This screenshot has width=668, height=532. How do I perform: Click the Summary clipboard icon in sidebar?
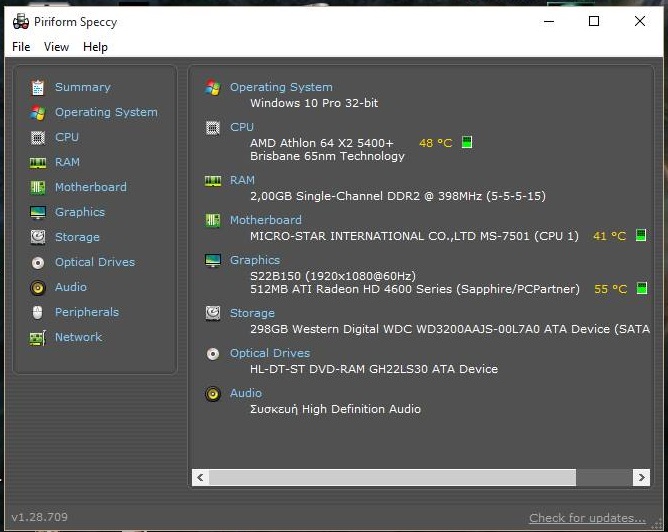[37, 87]
